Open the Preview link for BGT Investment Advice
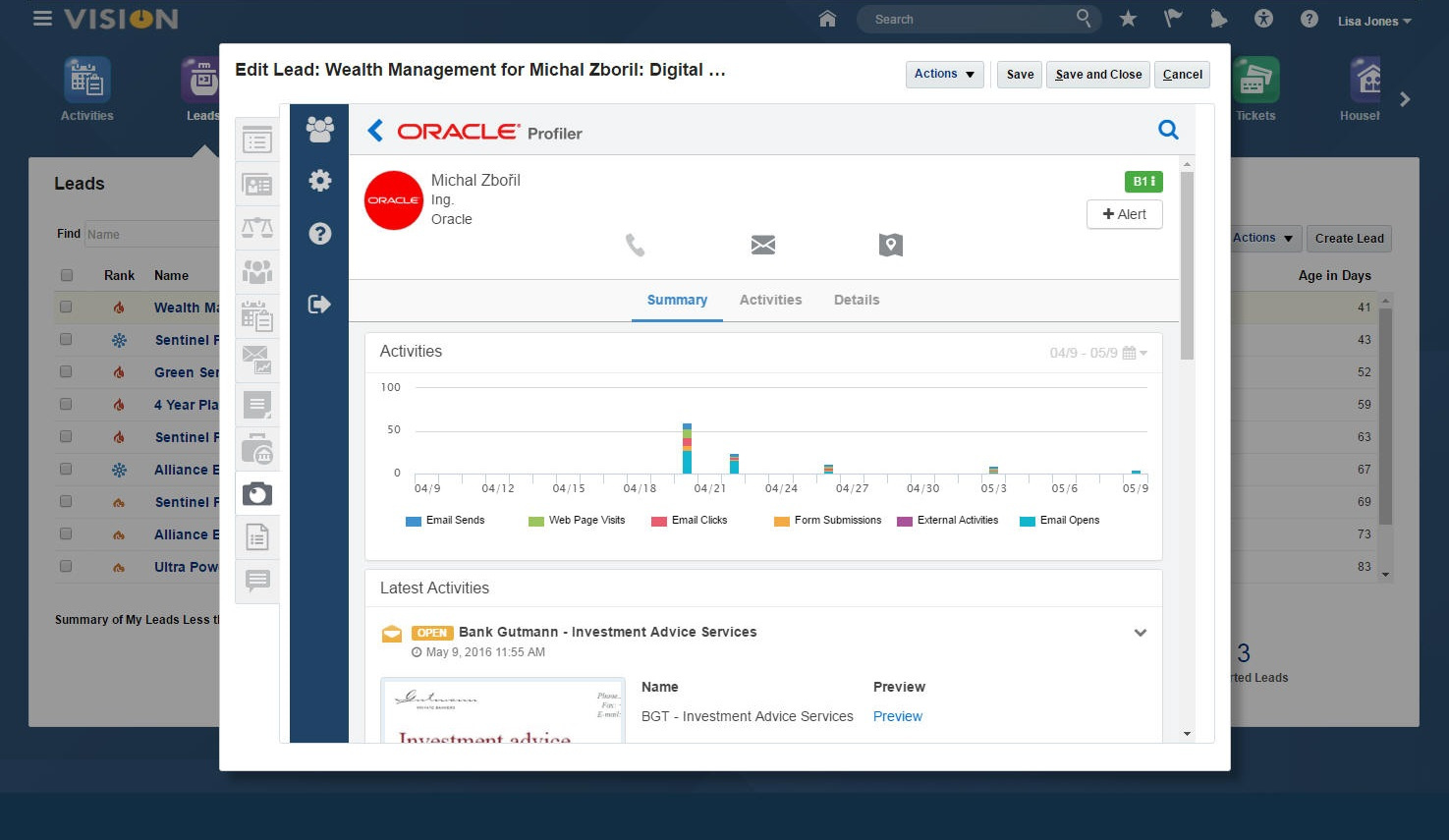The width and height of the screenshot is (1449, 840). click(898, 716)
